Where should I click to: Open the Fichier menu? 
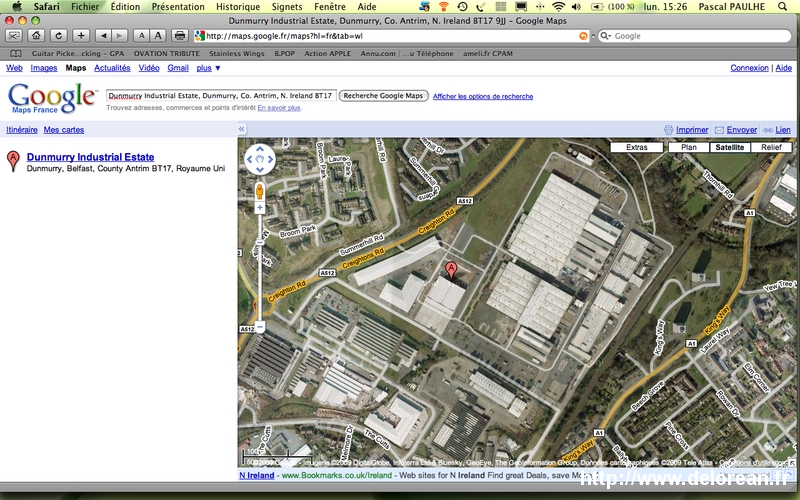click(85, 7)
